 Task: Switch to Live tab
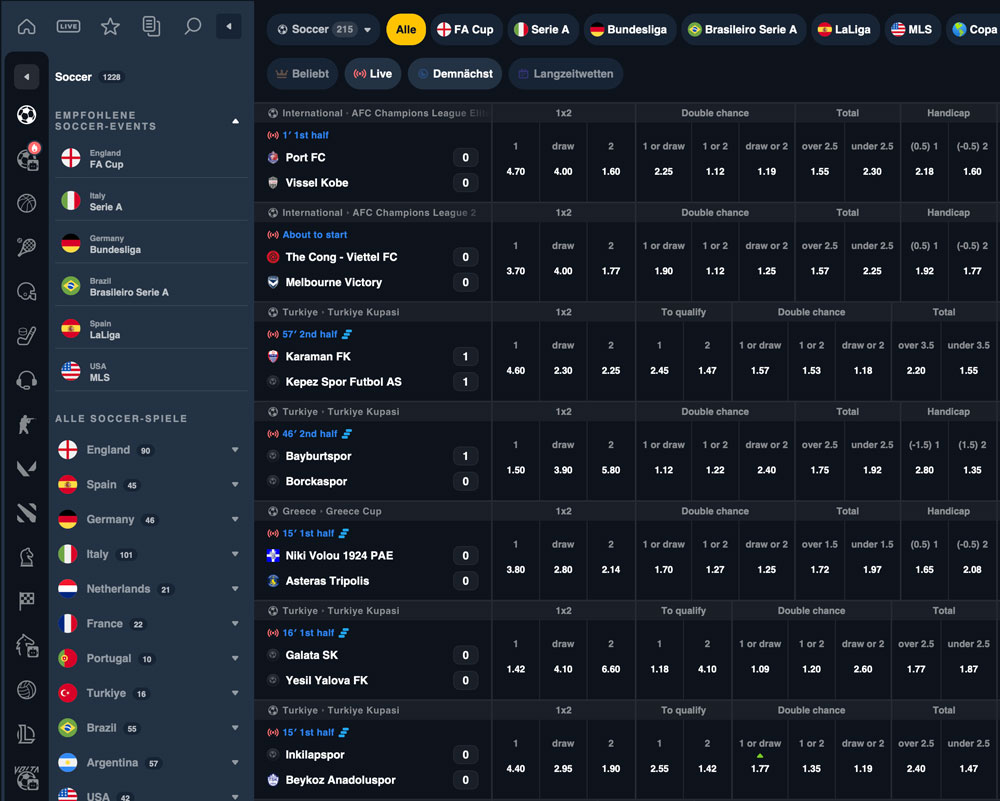click(x=373, y=74)
